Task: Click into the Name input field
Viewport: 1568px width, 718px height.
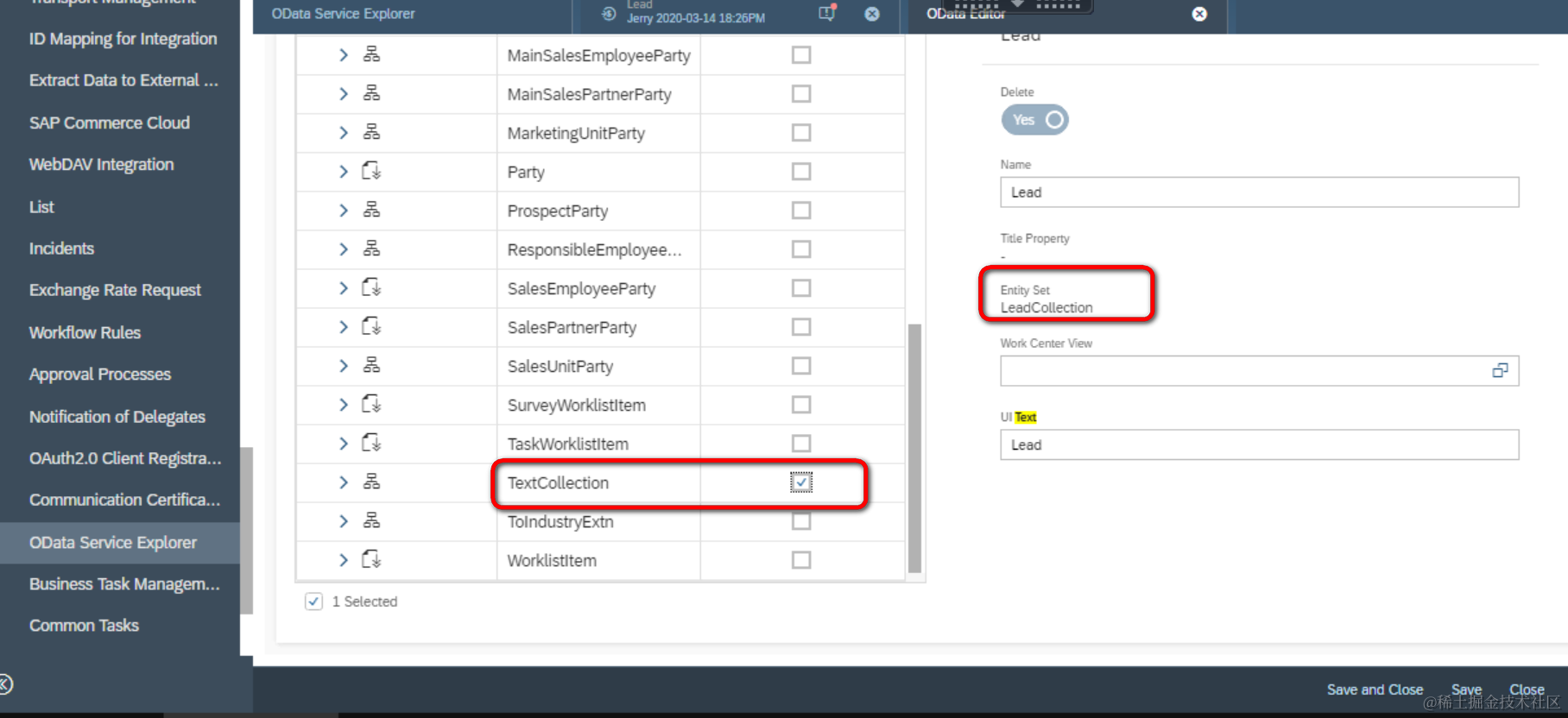Action: coord(1259,192)
